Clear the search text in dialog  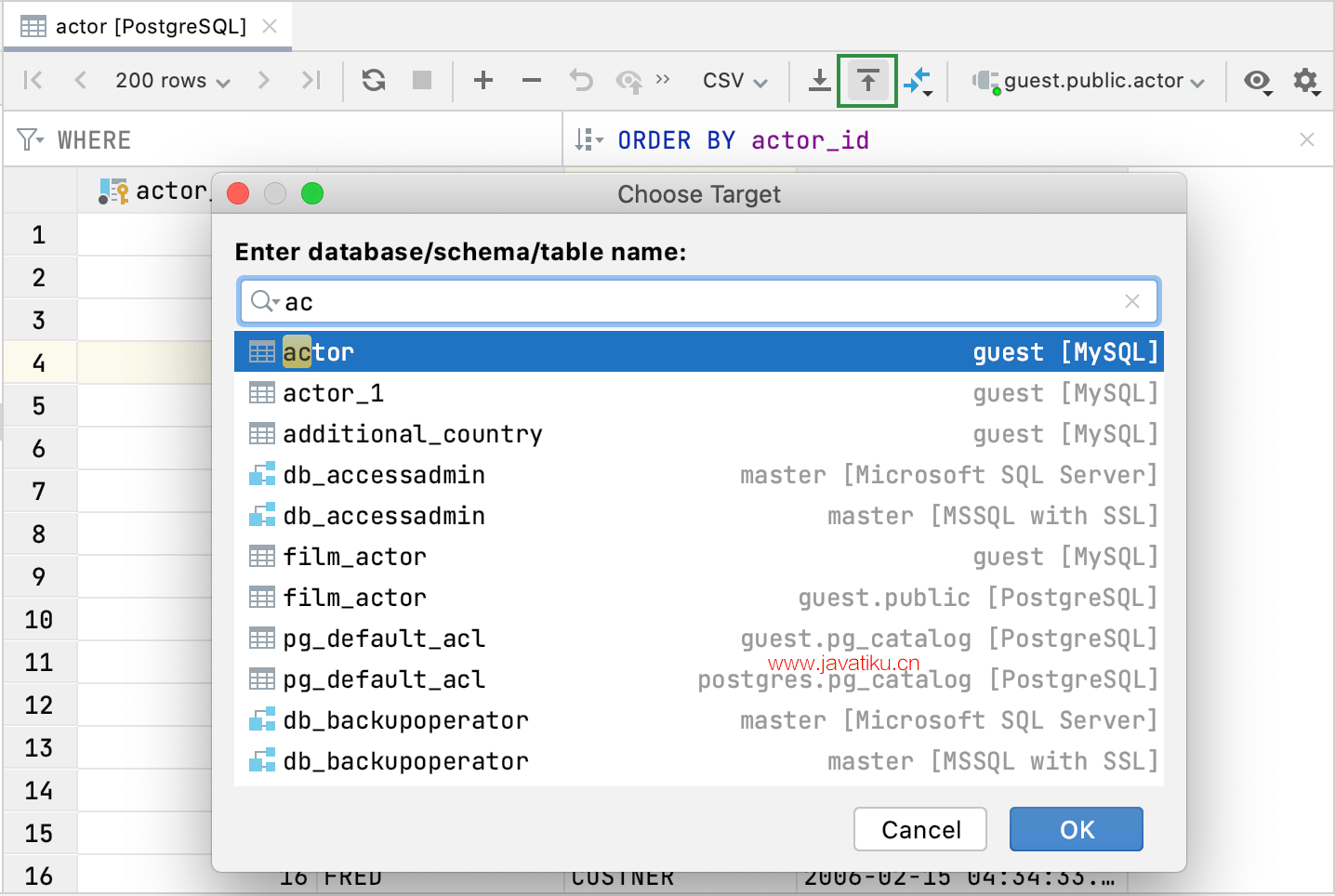pyautogui.click(x=1132, y=301)
